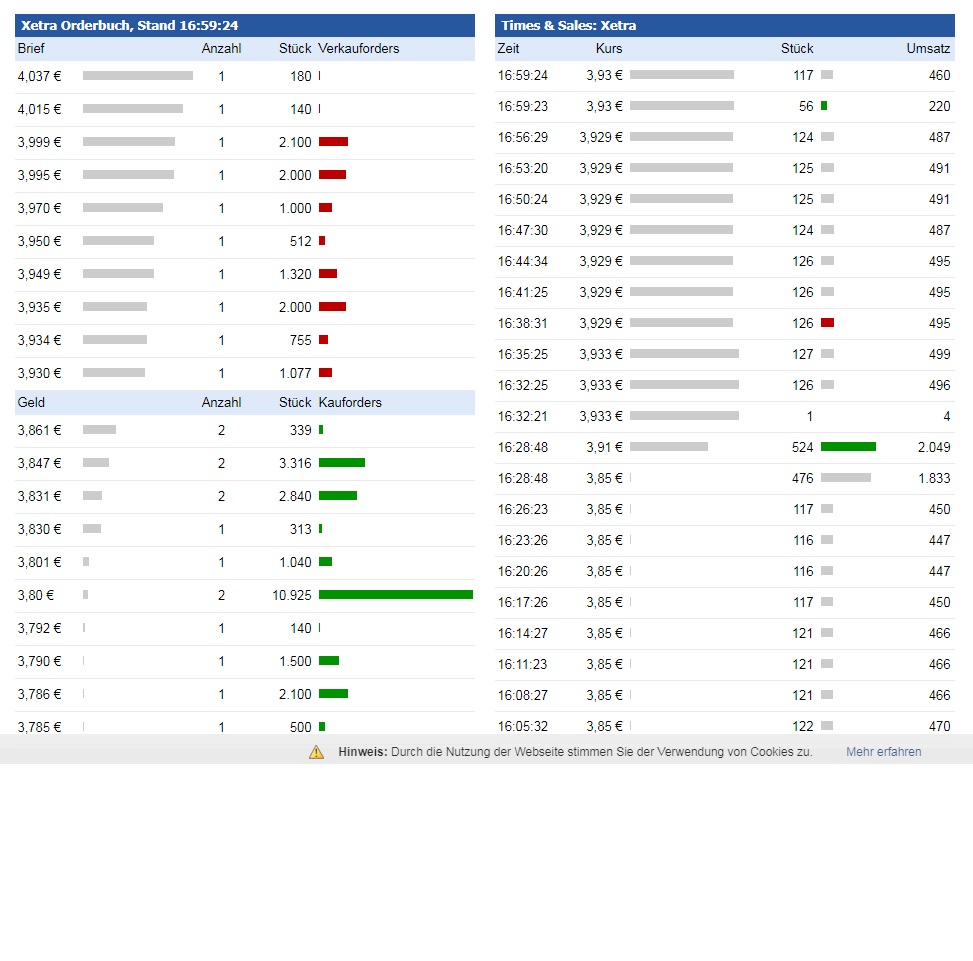Click the 10.925 buy quantity

pyautogui.click(x=292, y=595)
